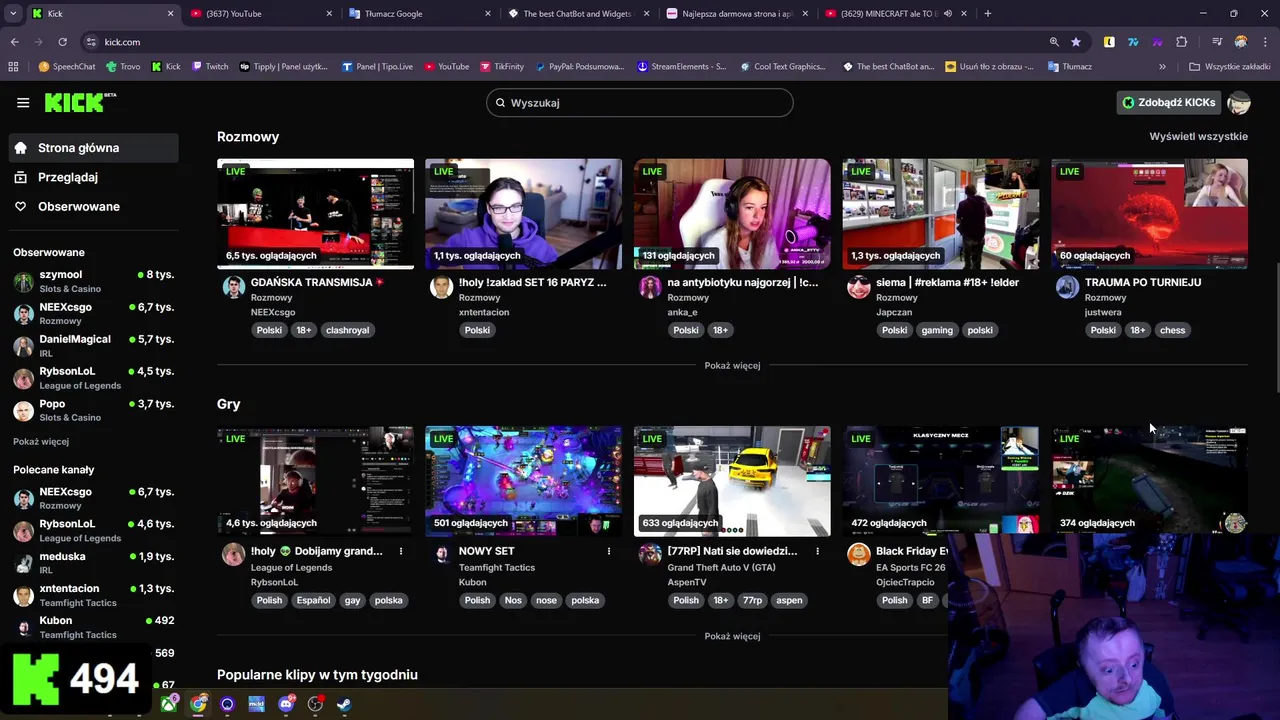
Task: Open the user avatar menu on Kick
Action: (1239, 102)
